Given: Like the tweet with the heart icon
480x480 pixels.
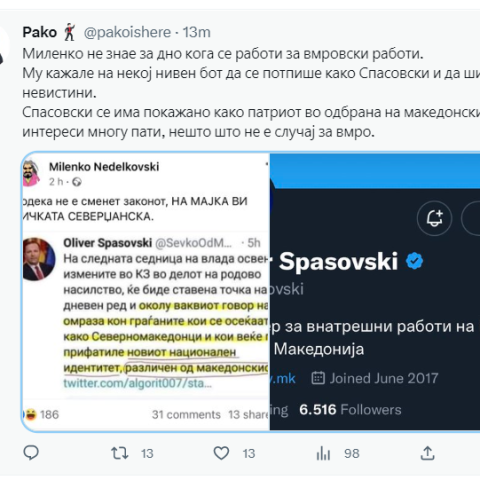Looking at the screenshot, I should [x=221, y=453].
